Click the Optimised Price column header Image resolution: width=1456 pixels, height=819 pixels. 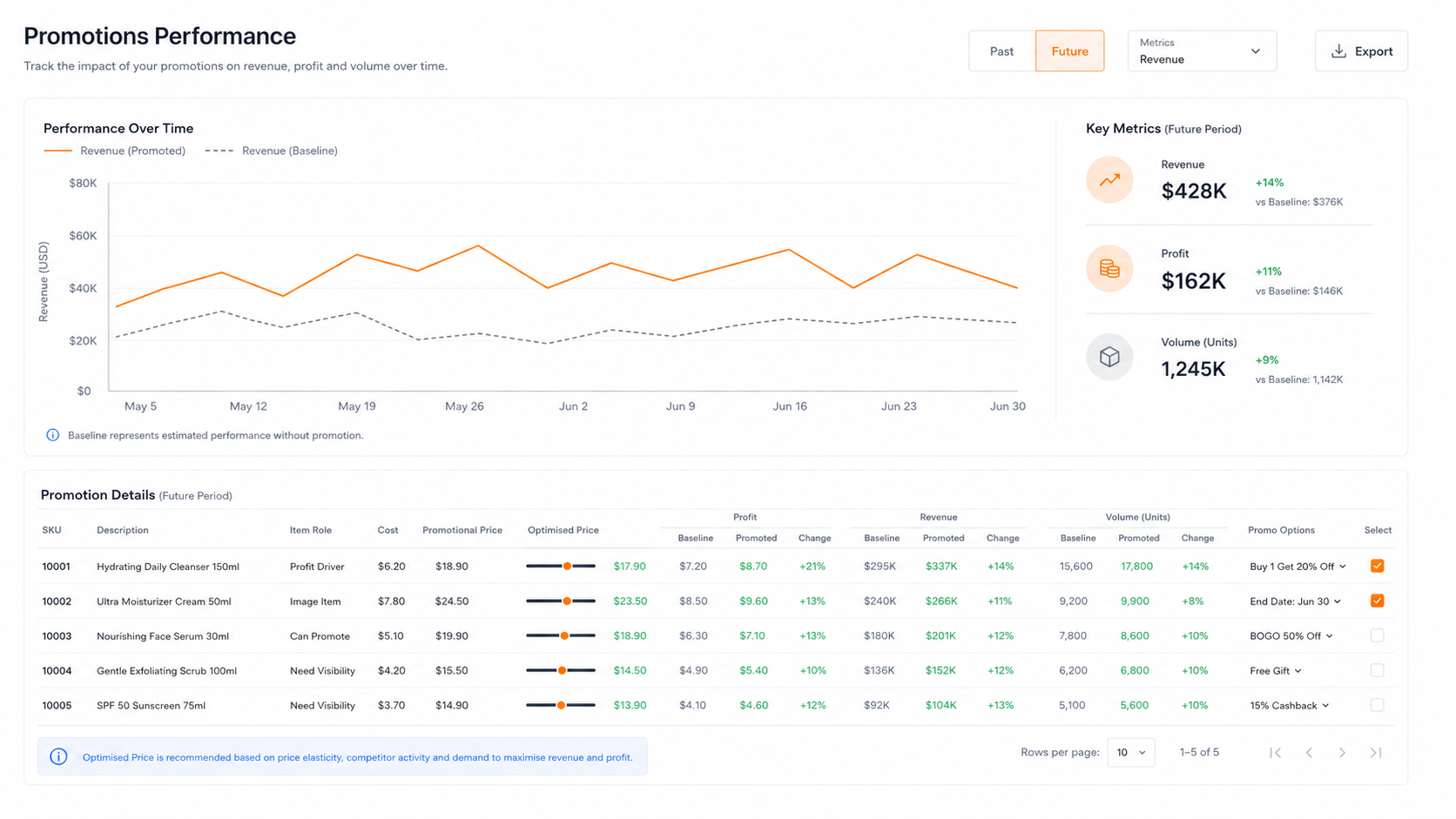[x=563, y=530]
